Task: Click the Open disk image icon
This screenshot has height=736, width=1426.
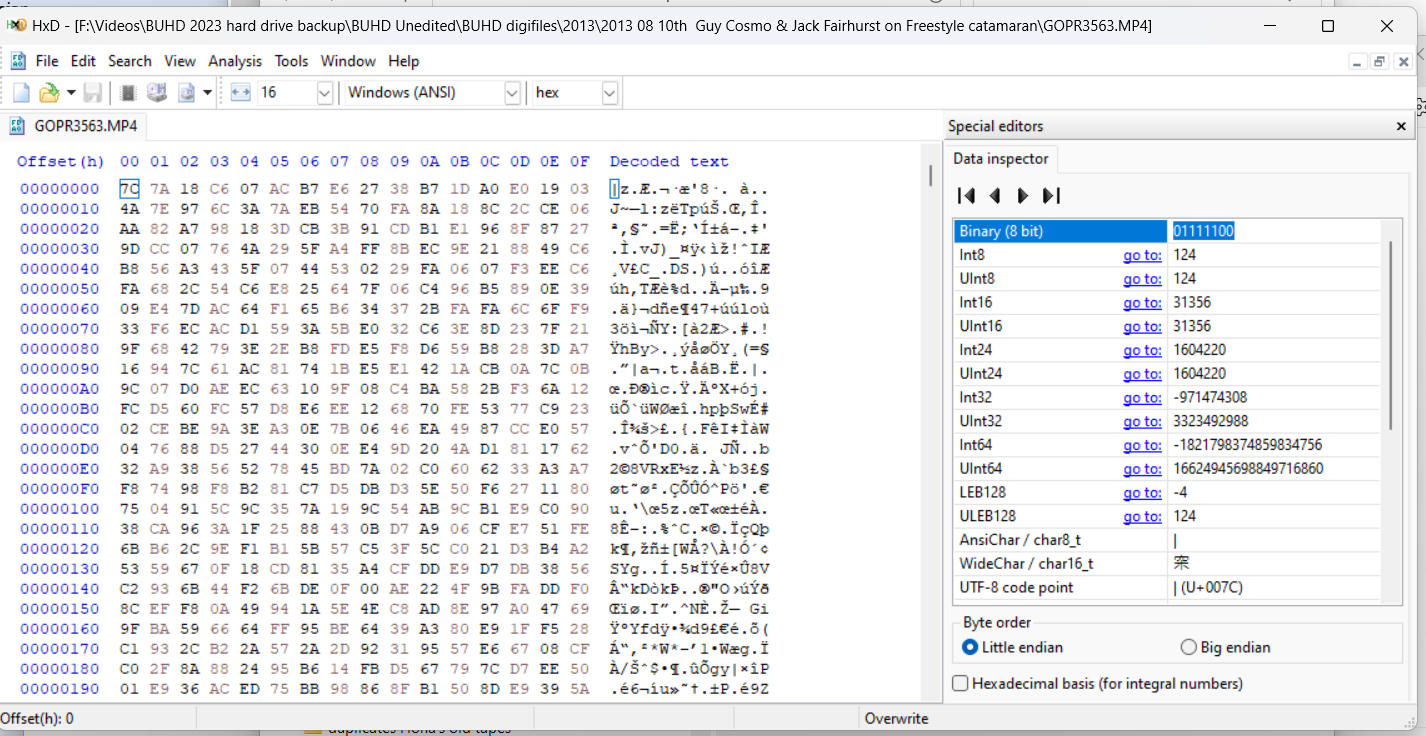Action: click(x=186, y=93)
